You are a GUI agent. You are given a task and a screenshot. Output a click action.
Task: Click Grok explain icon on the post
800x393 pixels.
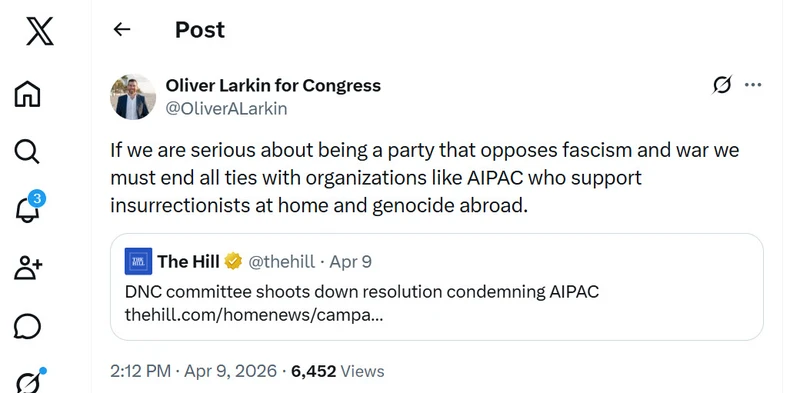(722, 85)
